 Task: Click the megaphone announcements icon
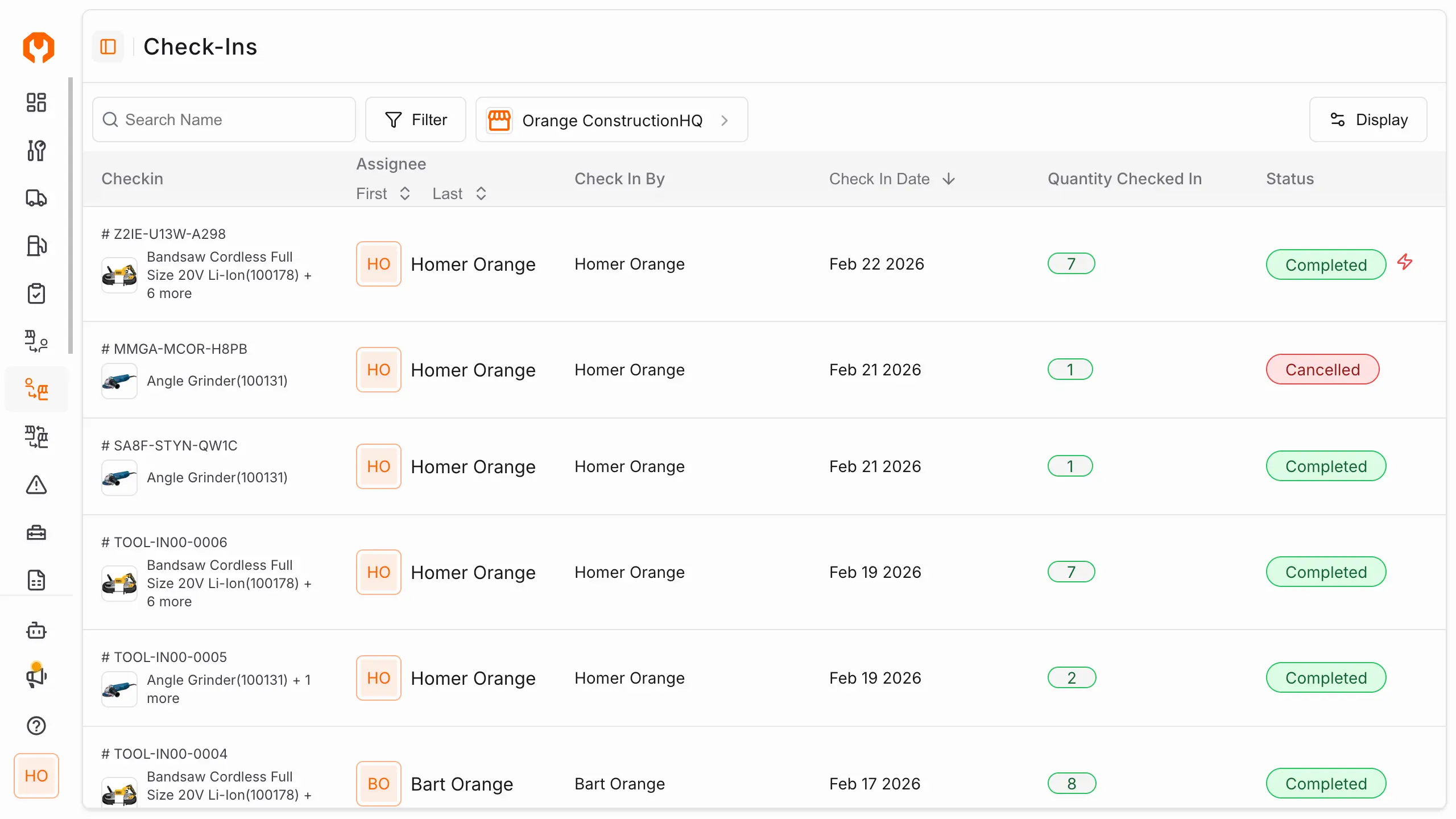(36, 676)
